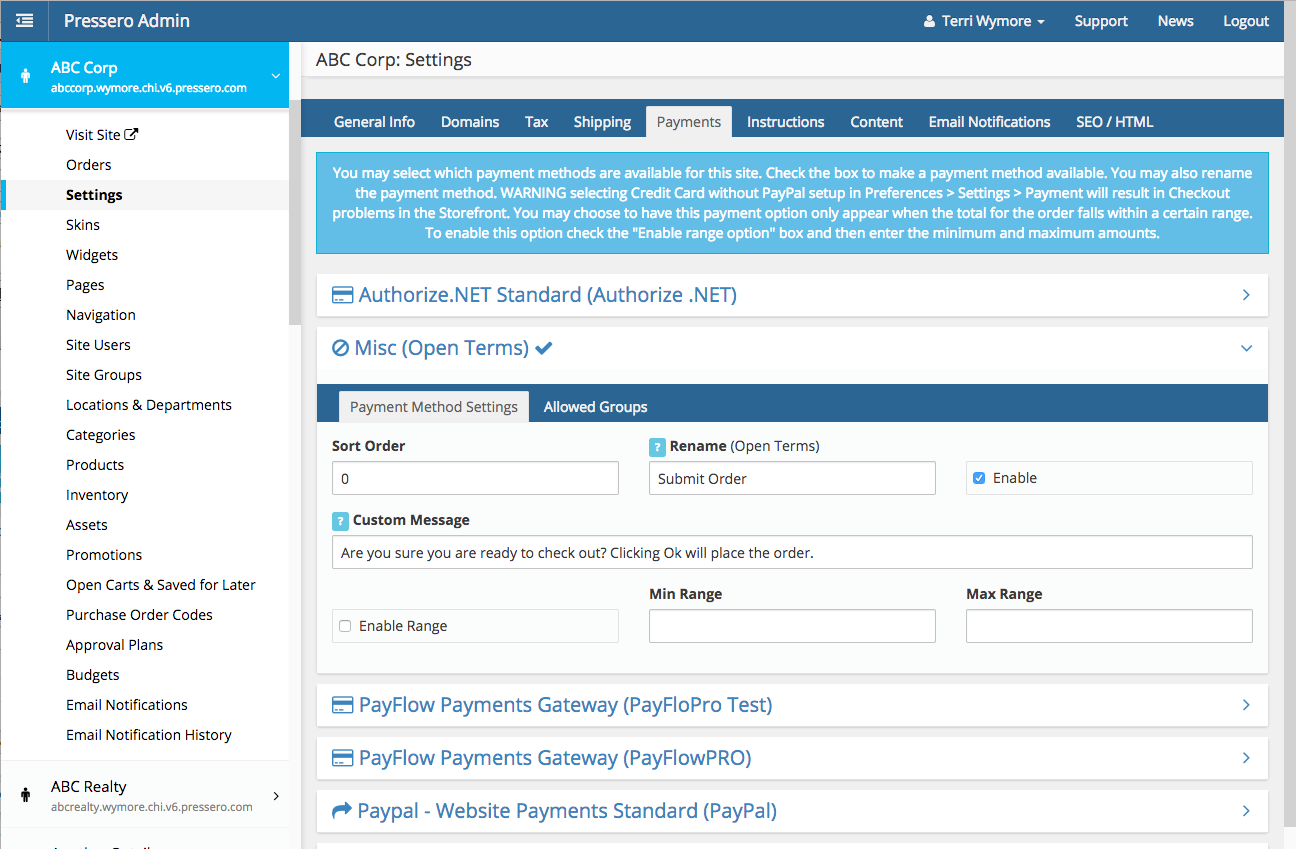Click the checkmark icon next to Misc (Open Terms)
This screenshot has height=849, width=1296.
pos(544,348)
